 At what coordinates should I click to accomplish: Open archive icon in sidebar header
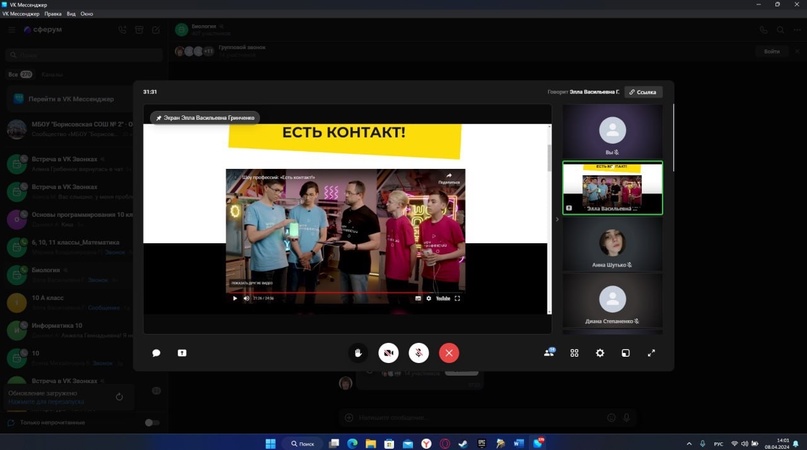tap(139, 30)
